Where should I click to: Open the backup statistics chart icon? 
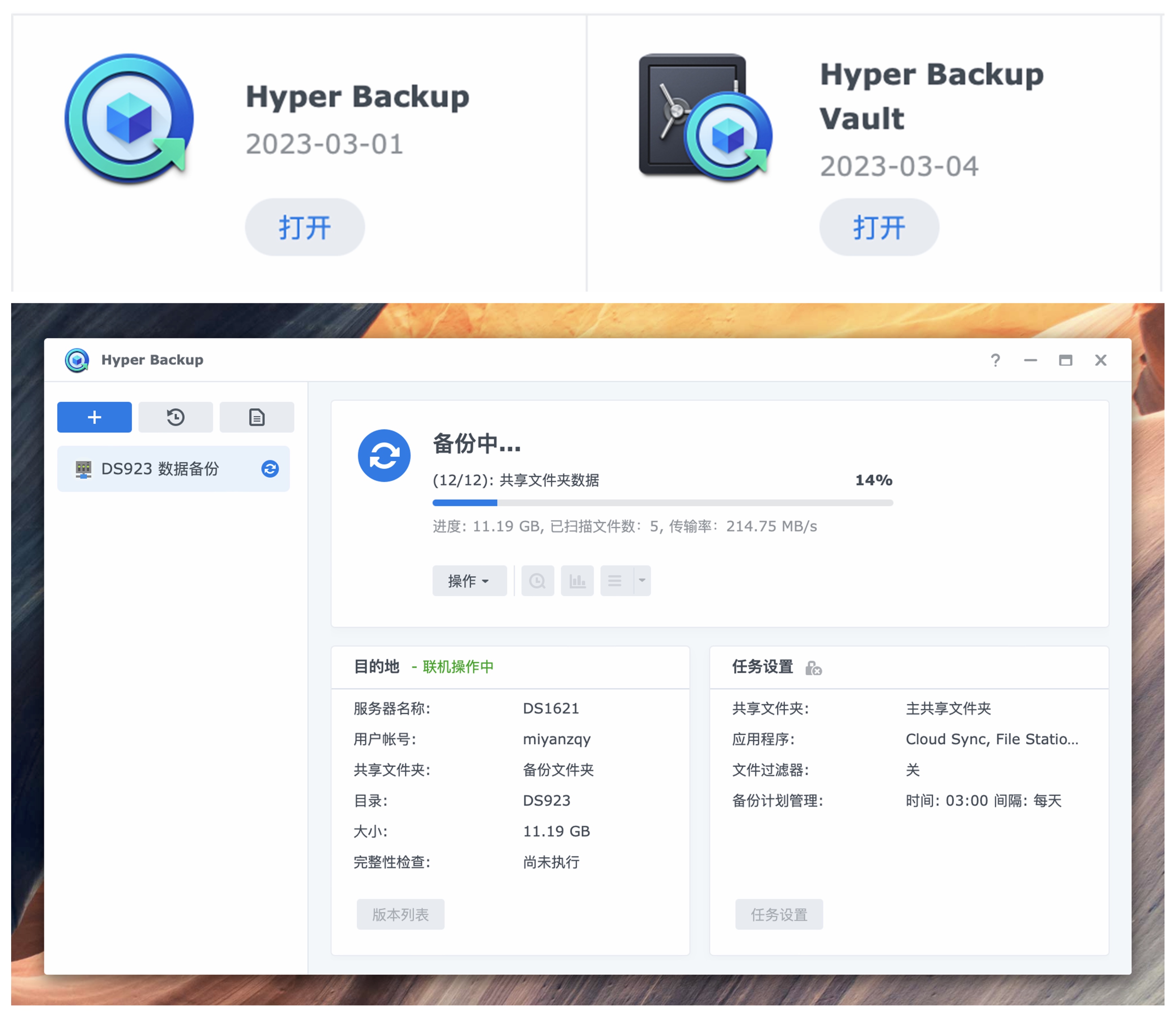click(x=577, y=580)
